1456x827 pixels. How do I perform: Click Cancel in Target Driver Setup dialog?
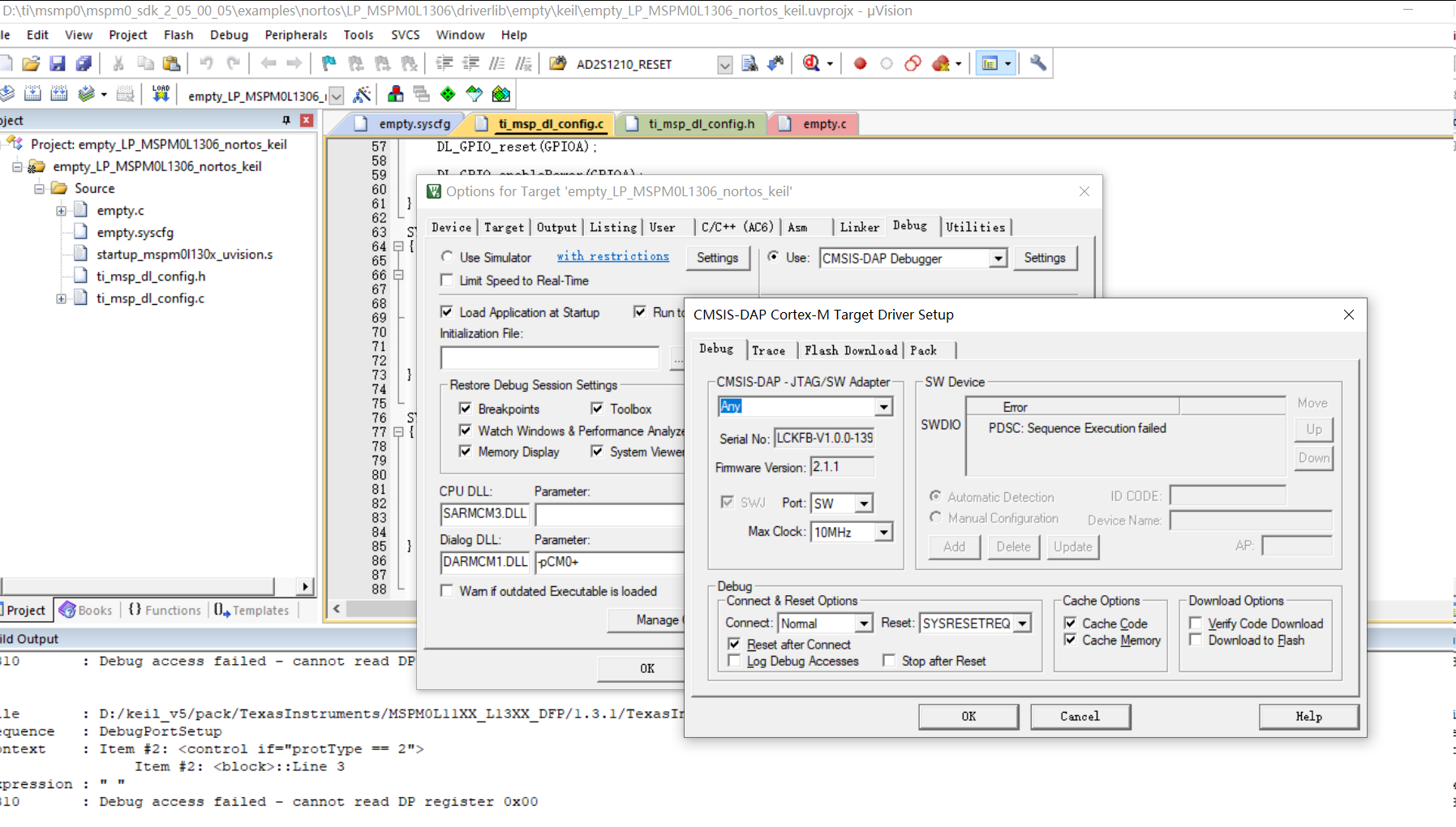(1080, 716)
